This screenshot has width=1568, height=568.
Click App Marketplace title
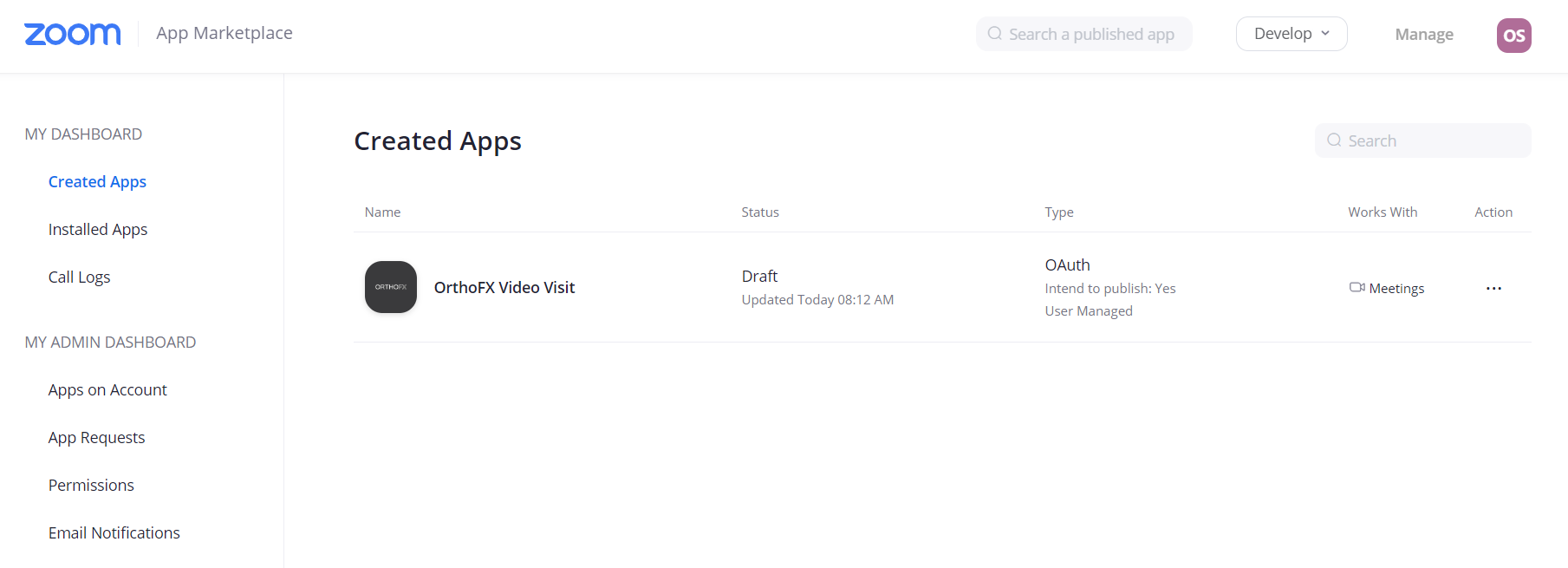click(x=224, y=33)
